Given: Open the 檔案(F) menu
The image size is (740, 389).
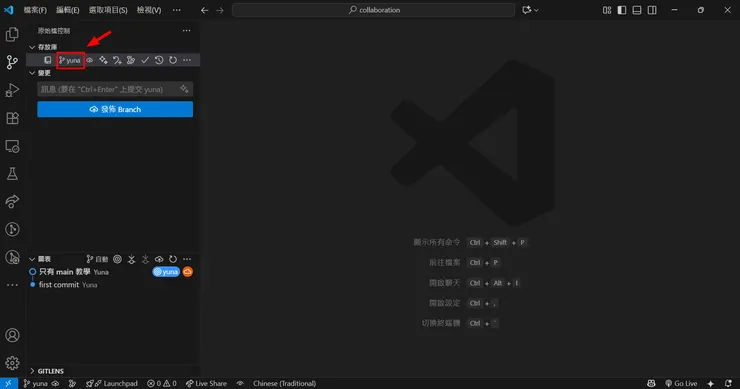Looking at the screenshot, I should coord(35,10).
